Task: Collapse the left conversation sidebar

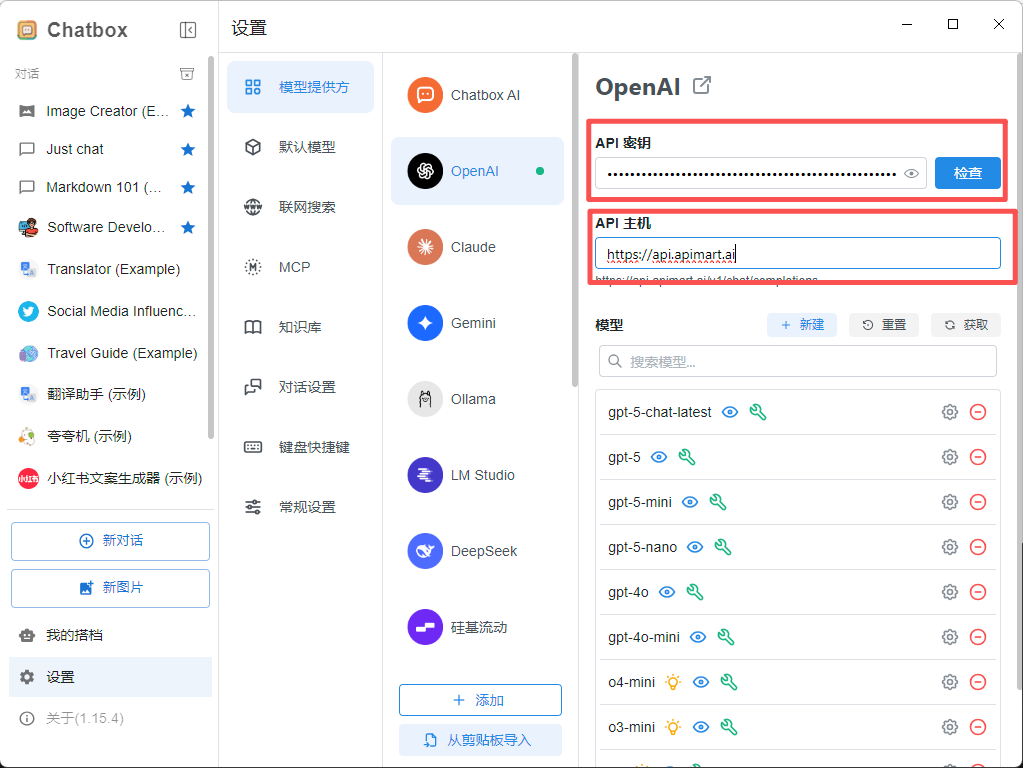Action: click(188, 29)
